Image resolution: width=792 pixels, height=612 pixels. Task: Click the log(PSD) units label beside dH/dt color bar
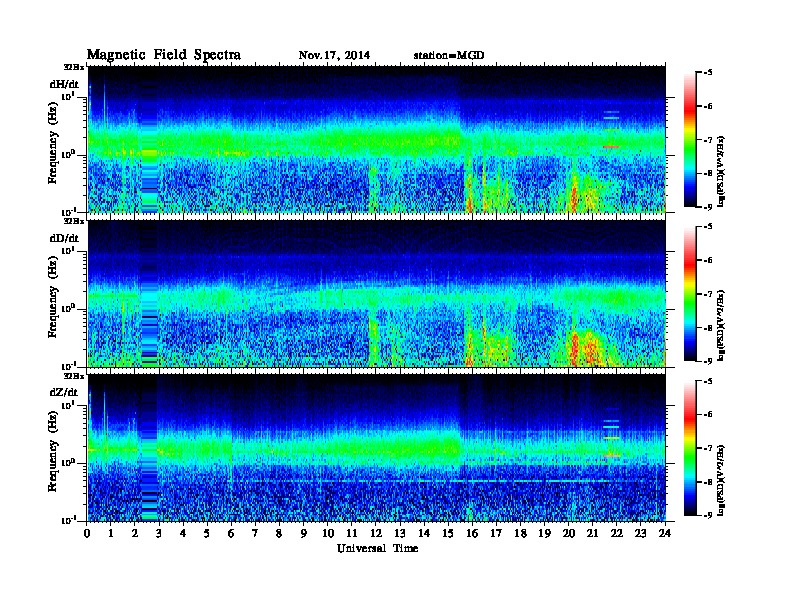[721, 171]
